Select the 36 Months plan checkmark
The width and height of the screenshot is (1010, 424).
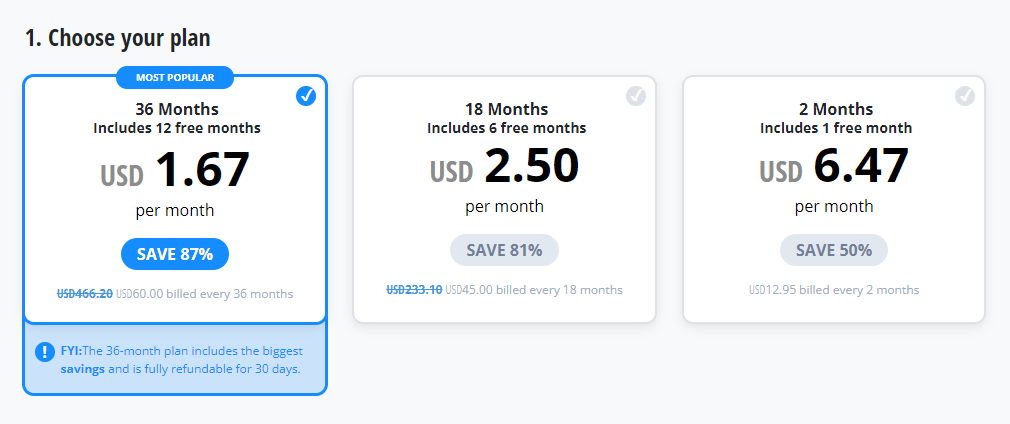tap(306, 96)
